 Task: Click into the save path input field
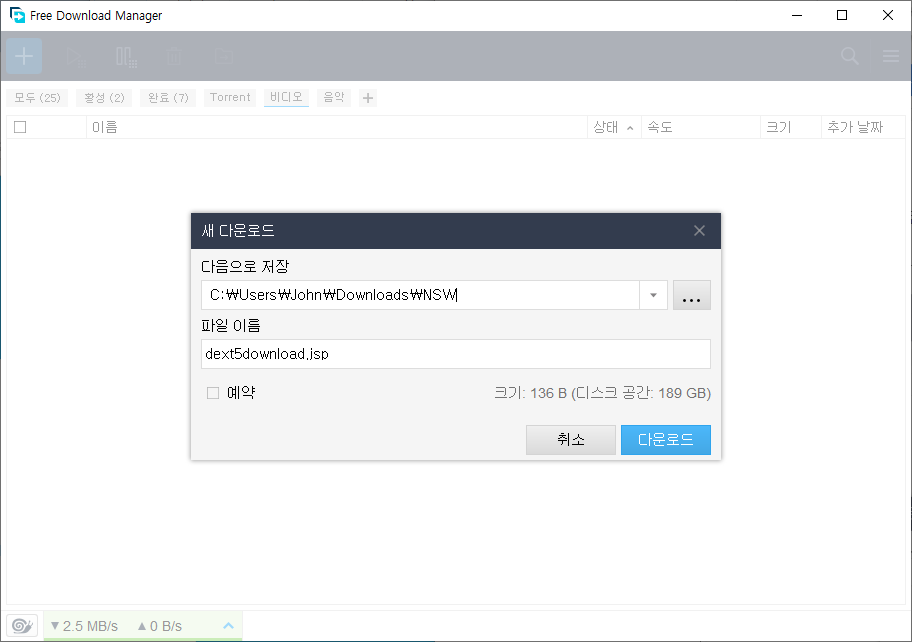pos(421,295)
